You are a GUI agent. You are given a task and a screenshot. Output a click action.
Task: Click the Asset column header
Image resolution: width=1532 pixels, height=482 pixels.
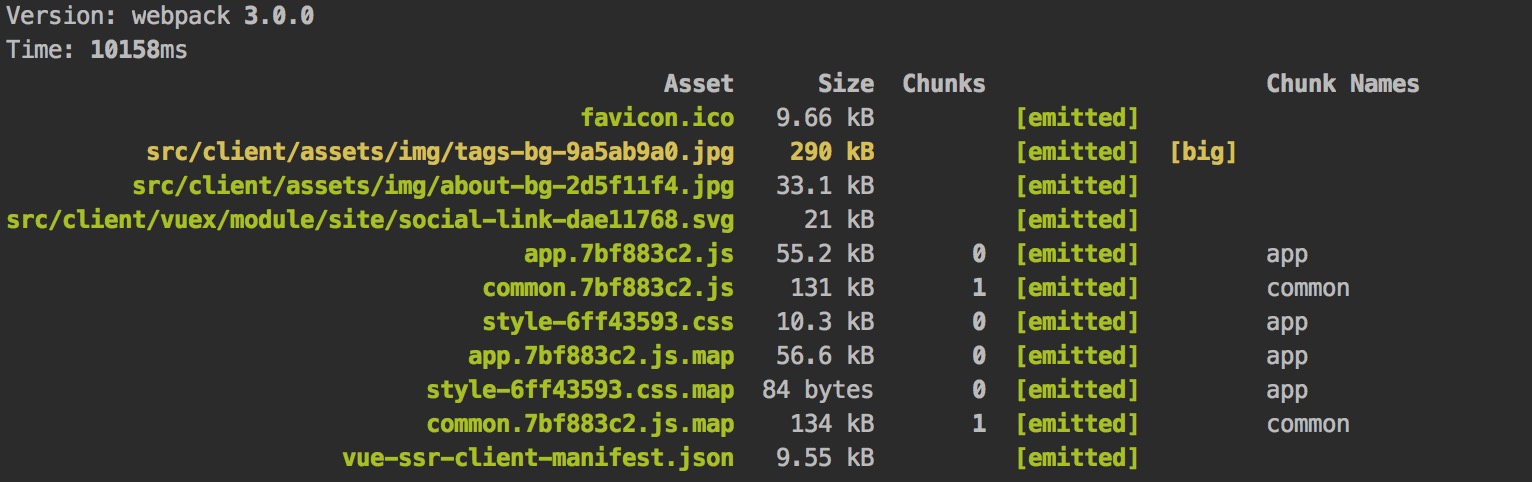pyautogui.click(x=698, y=84)
